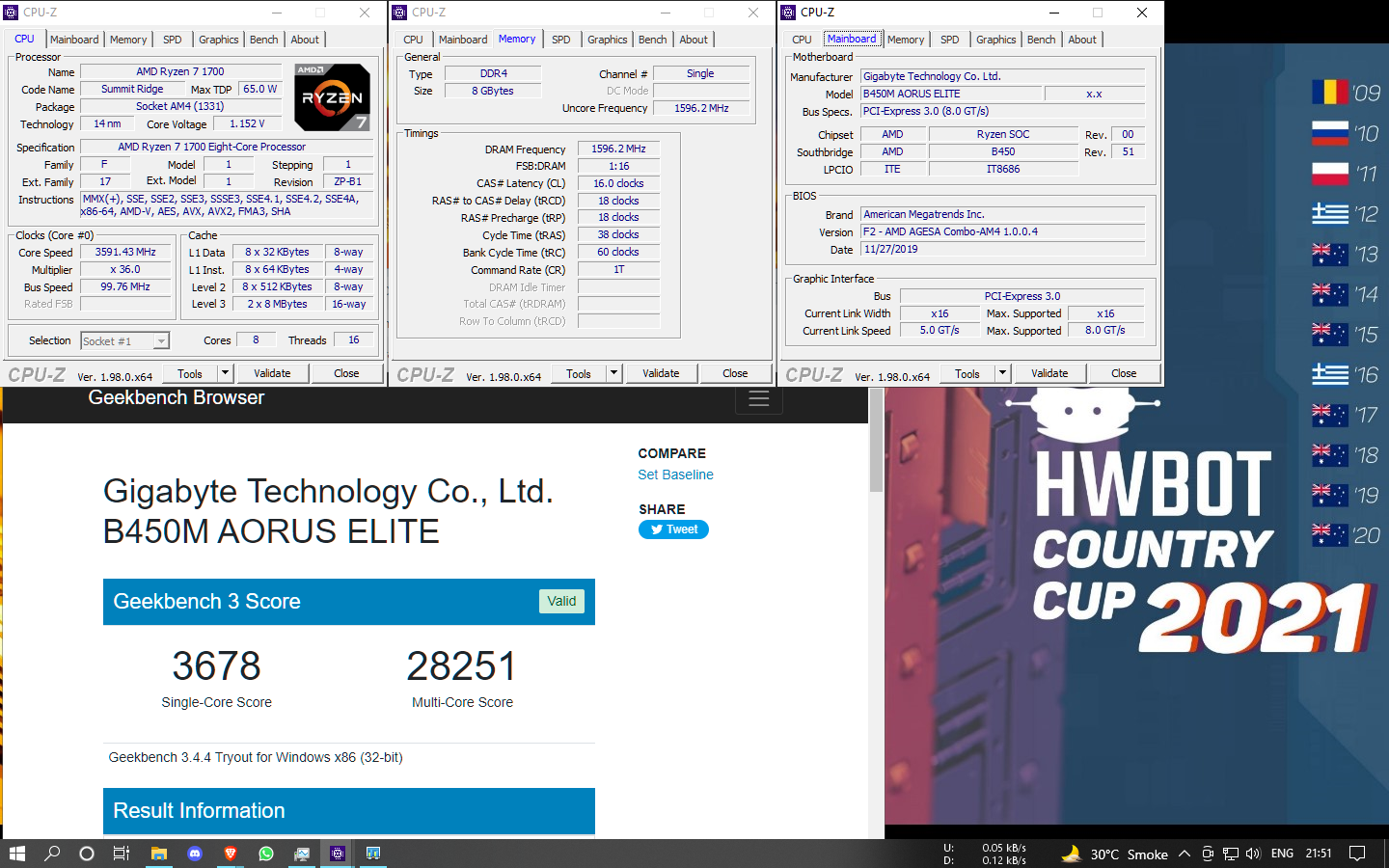The image size is (1389, 868).
Task: Switch to Memory tab in the first CPU-Z window
Action: coord(128,40)
